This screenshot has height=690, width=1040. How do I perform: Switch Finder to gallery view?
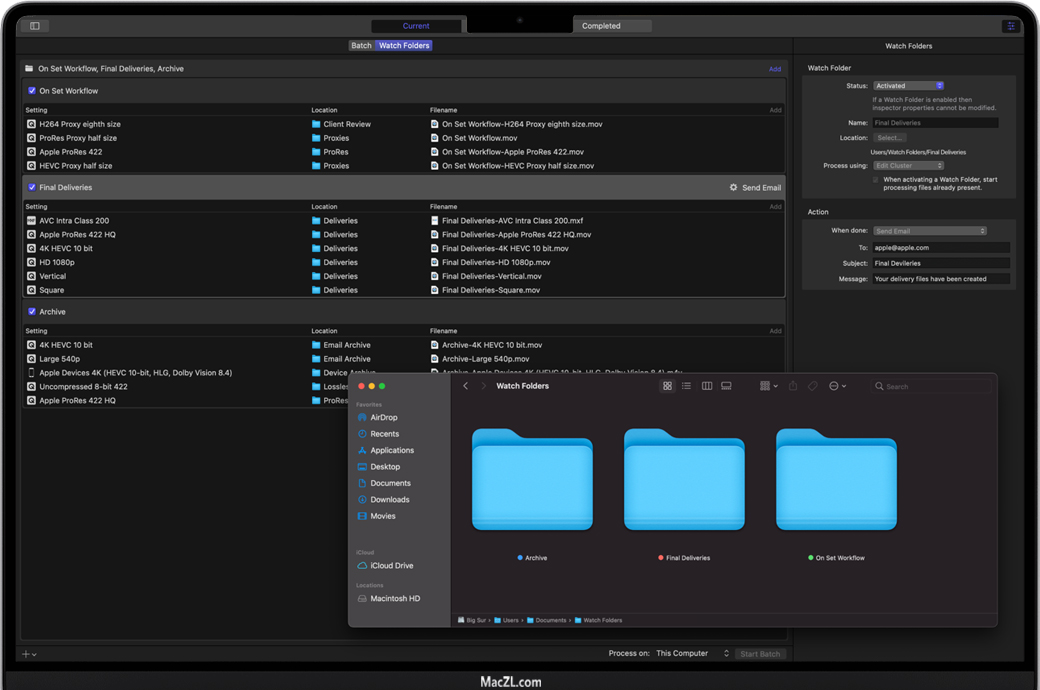click(x=727, y=386)
